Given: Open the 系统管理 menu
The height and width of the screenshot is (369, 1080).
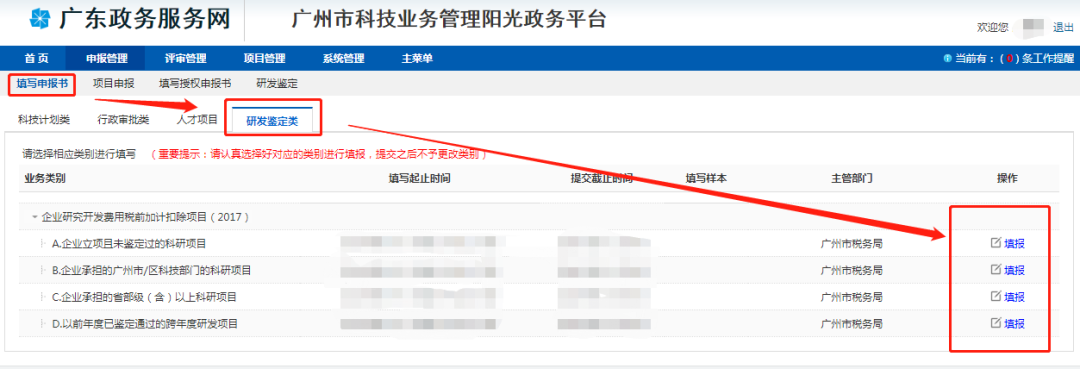Looking at the screenshot, I should (343, 59).
